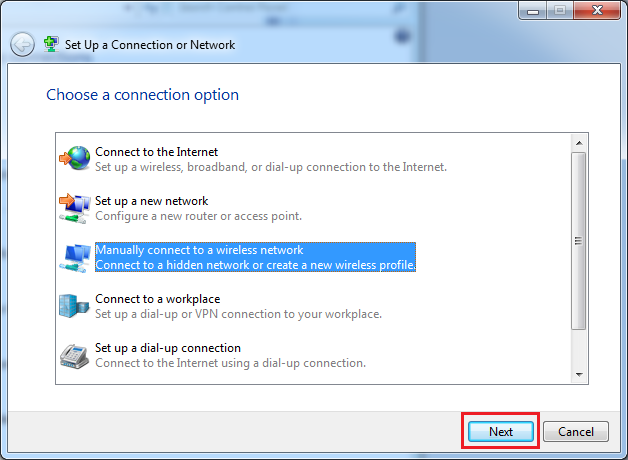Click the Connect to a workplace building icon
This screenshot has width=628, height=460.
(x=75, y=306)
